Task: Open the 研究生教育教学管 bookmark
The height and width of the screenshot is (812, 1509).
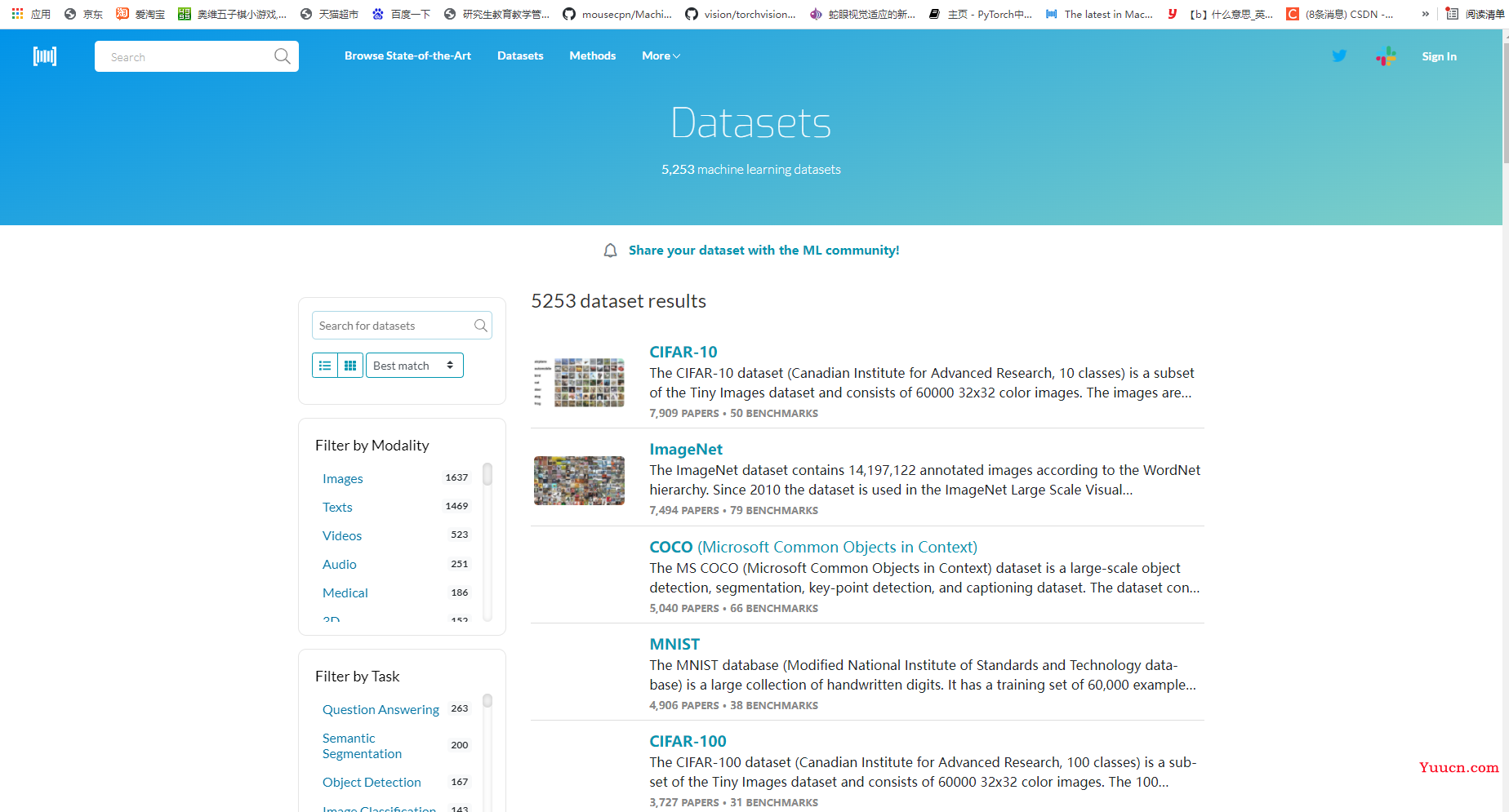Action: pos(496,14)
